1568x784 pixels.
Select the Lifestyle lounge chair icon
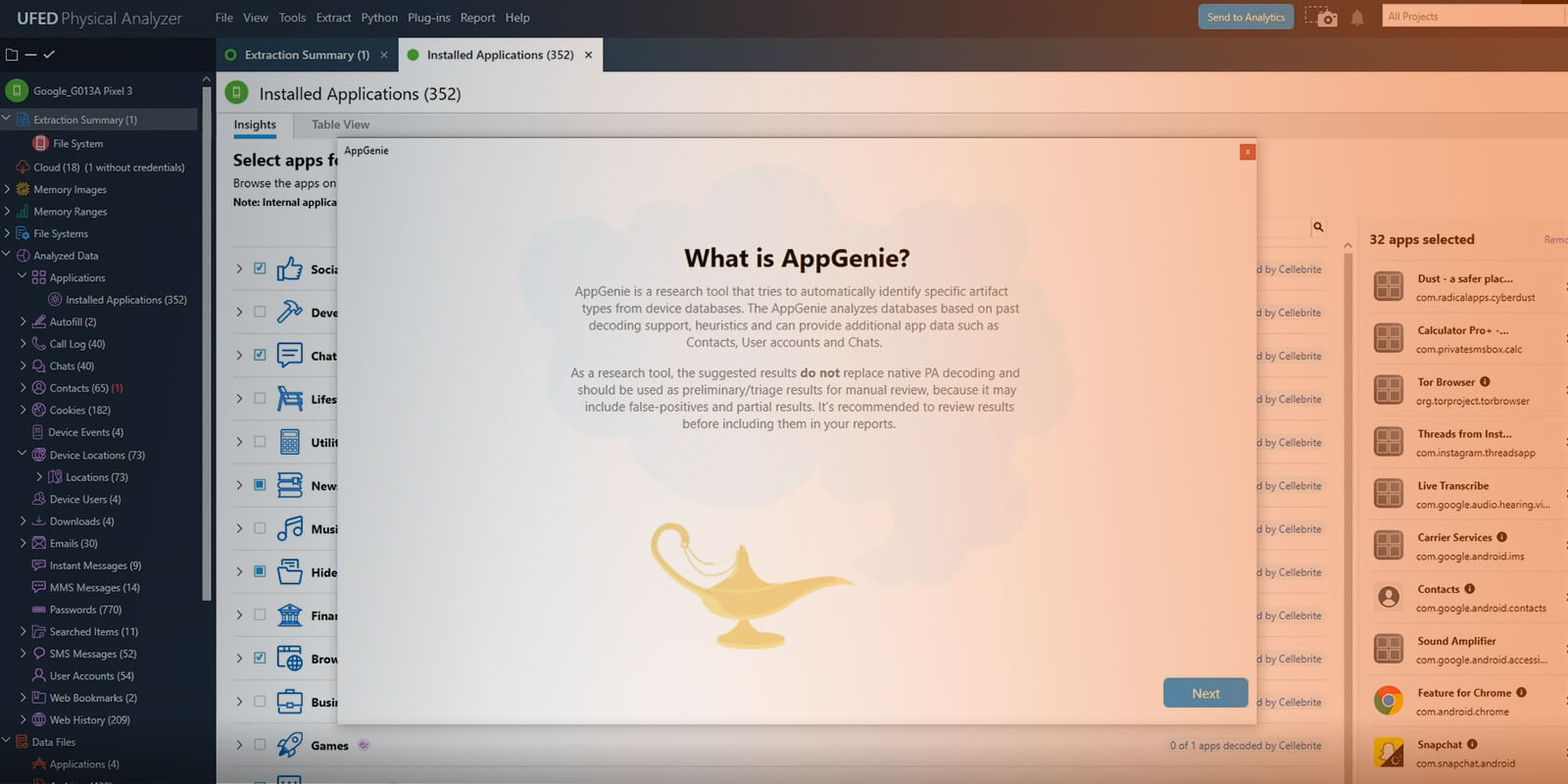tap(289, 399)
